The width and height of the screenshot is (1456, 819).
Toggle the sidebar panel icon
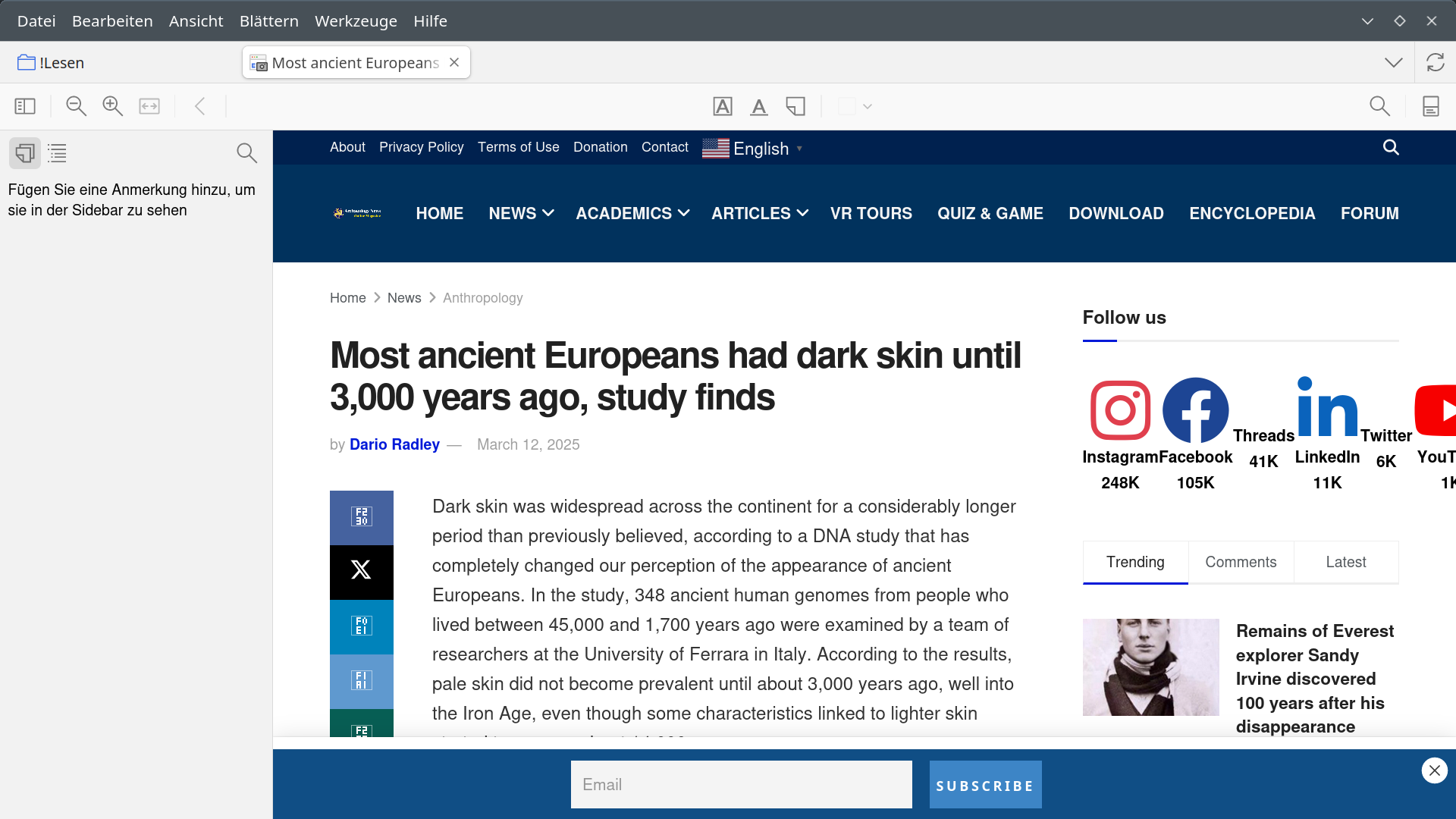[x=25, y=106]
